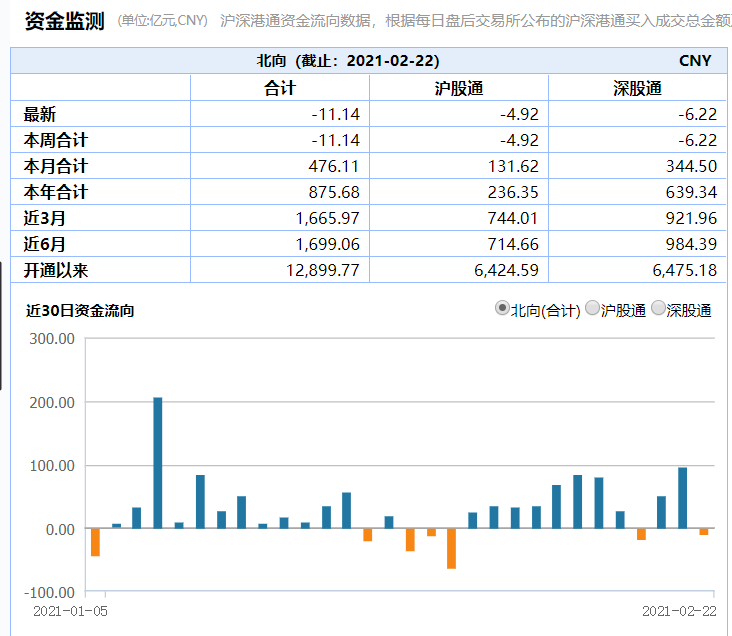Viewport: 732px width, 636px height.
Task: Click the 131.62 沪股通 cell
Action: coord(459,166)
